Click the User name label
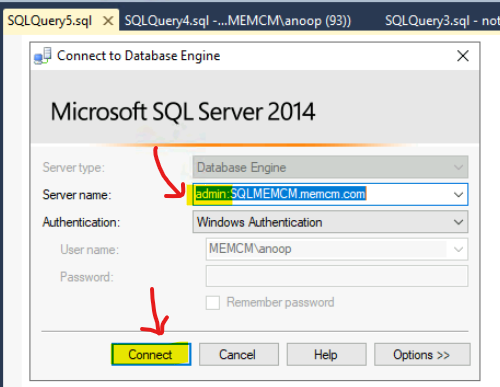Image resolution: width=500 pixels, height=387 pixels. coord(89,250)
